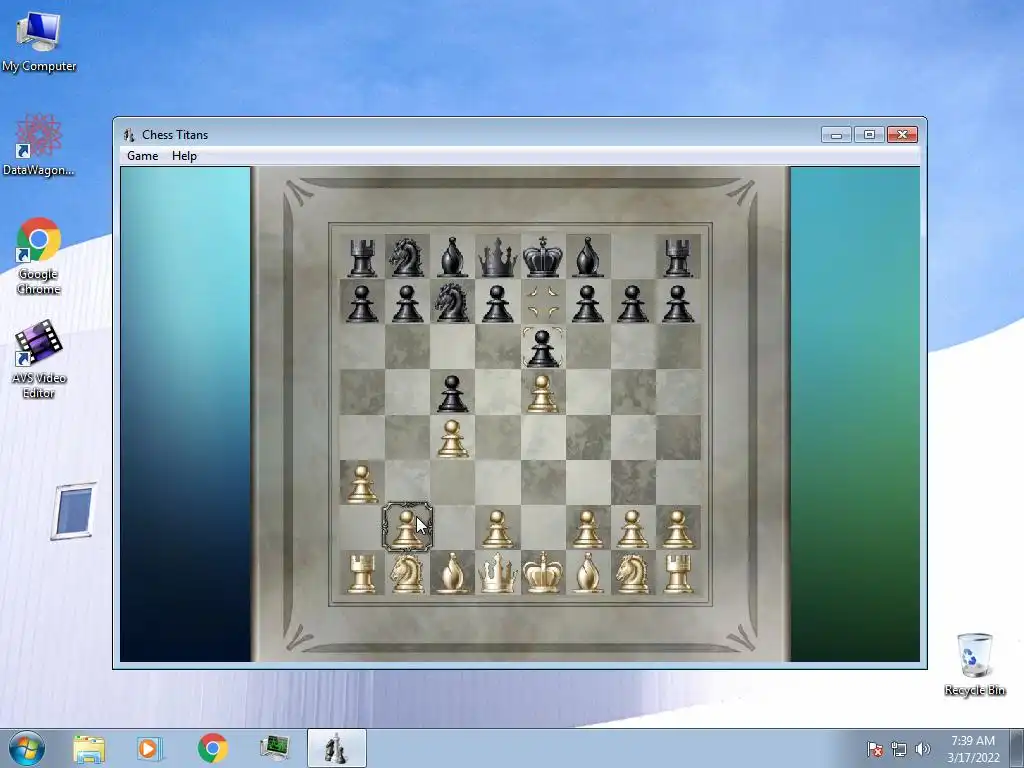The height and width of the screenshot is (768, 1024).
Task: Open the clock showing 7:39 AM
Action: click(973, 749)
